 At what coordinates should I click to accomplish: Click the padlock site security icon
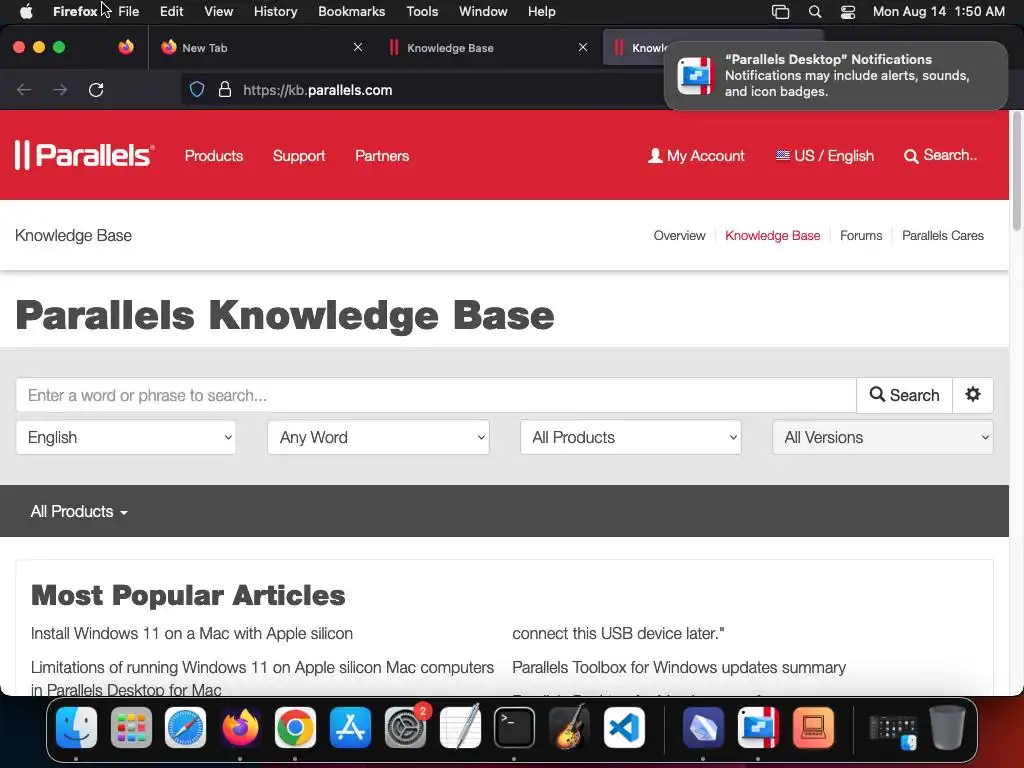coord(225,89)
